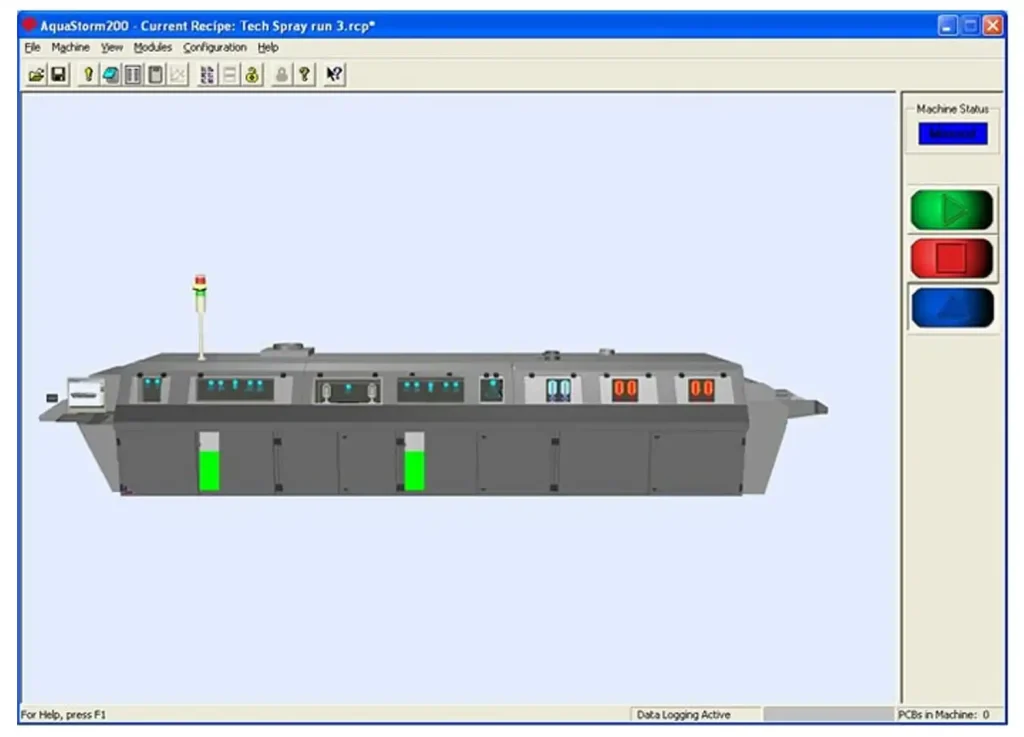This screenshot has width=1024, height=737.
Task: Minimize the AquaStorm200 window
Action: tap(947, 25)
